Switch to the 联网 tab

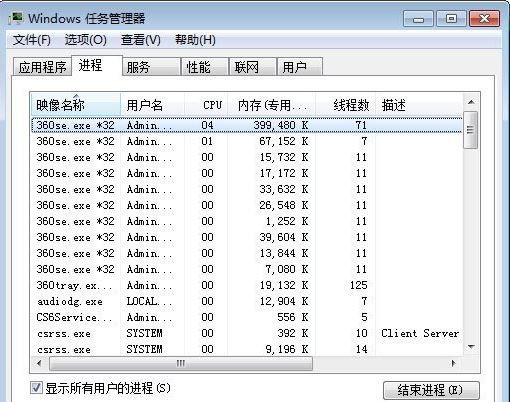point(253,67)
